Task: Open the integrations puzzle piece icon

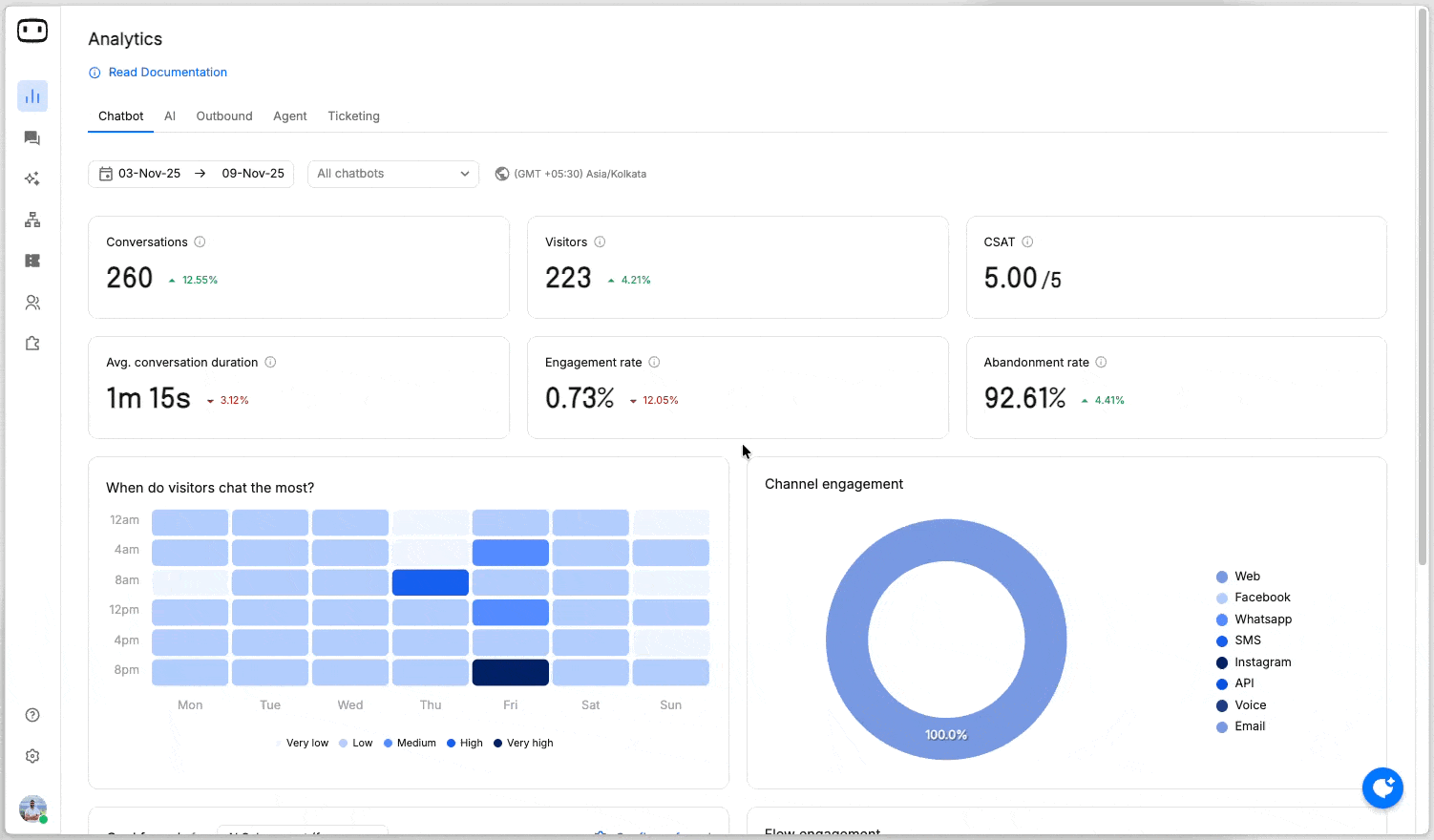Action: 32,344
